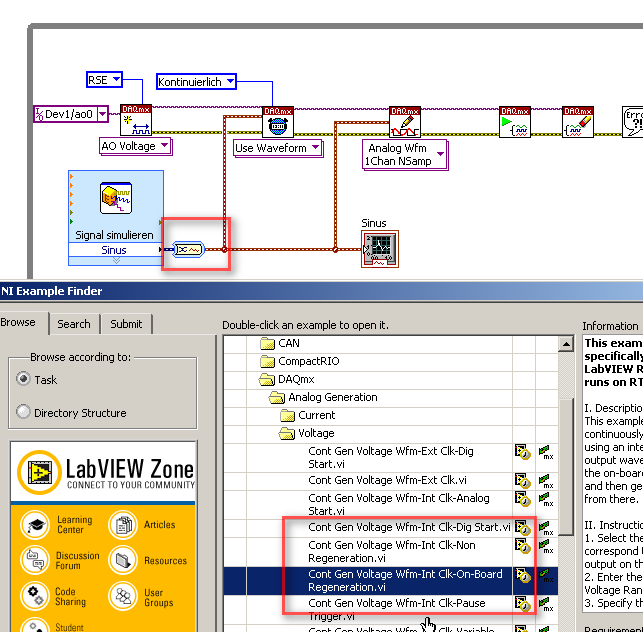Open the Resources icon
This screenshot has height=632, width=643.
click(x=123, y=560)
